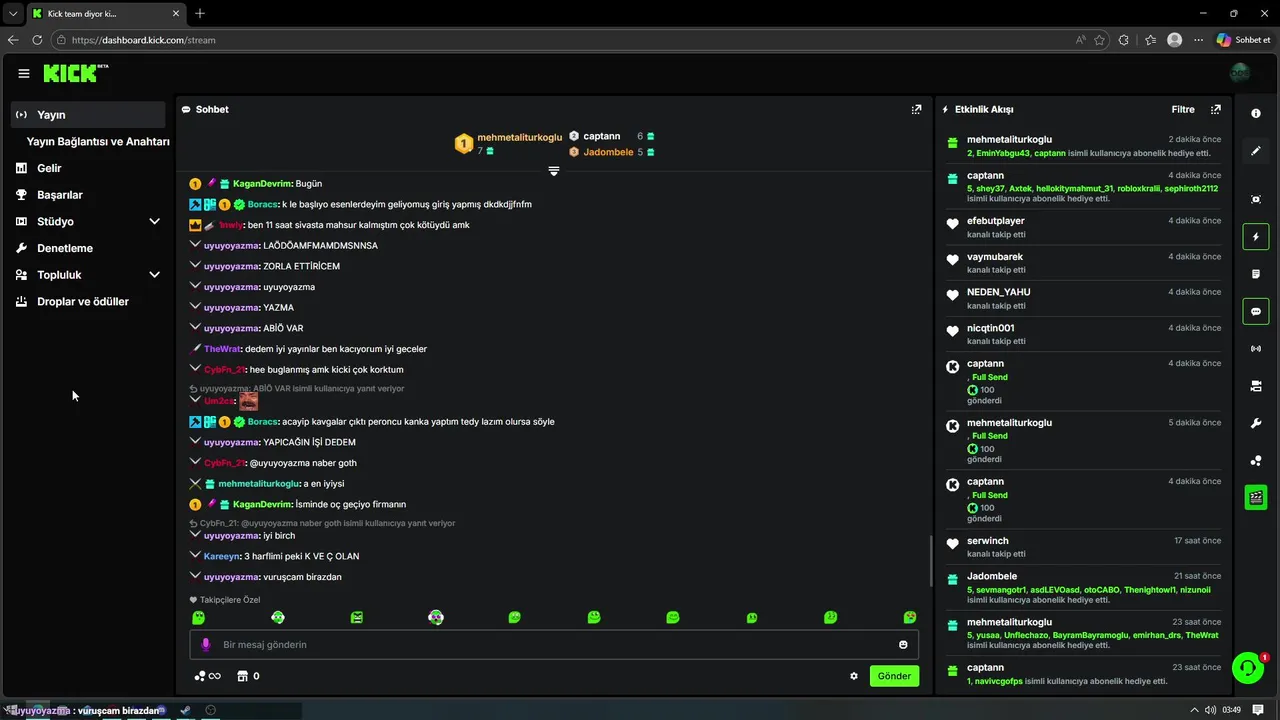1280x720 pixels.
Task: Open a new browser tab
Action: 200,13
